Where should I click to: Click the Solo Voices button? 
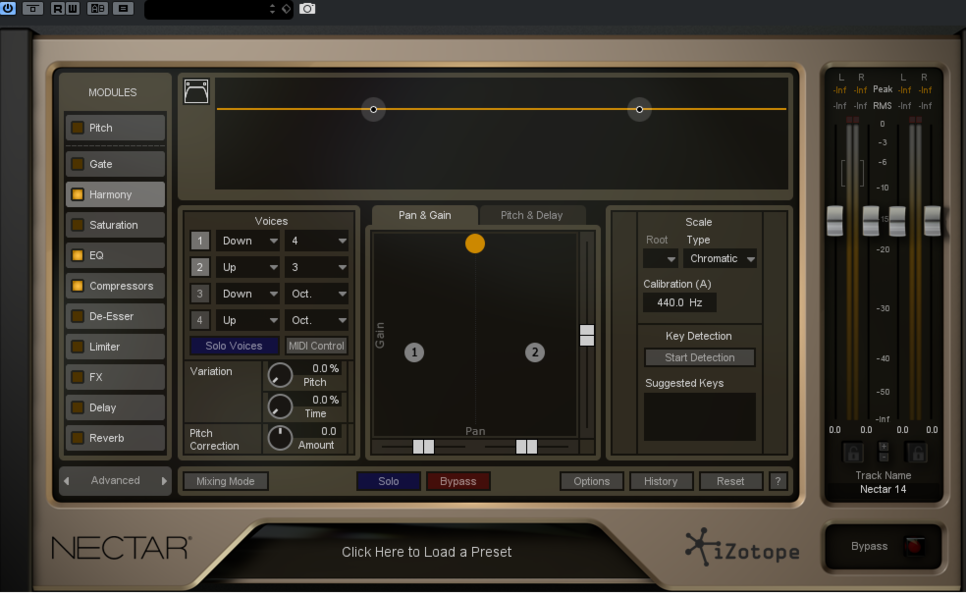234,346
